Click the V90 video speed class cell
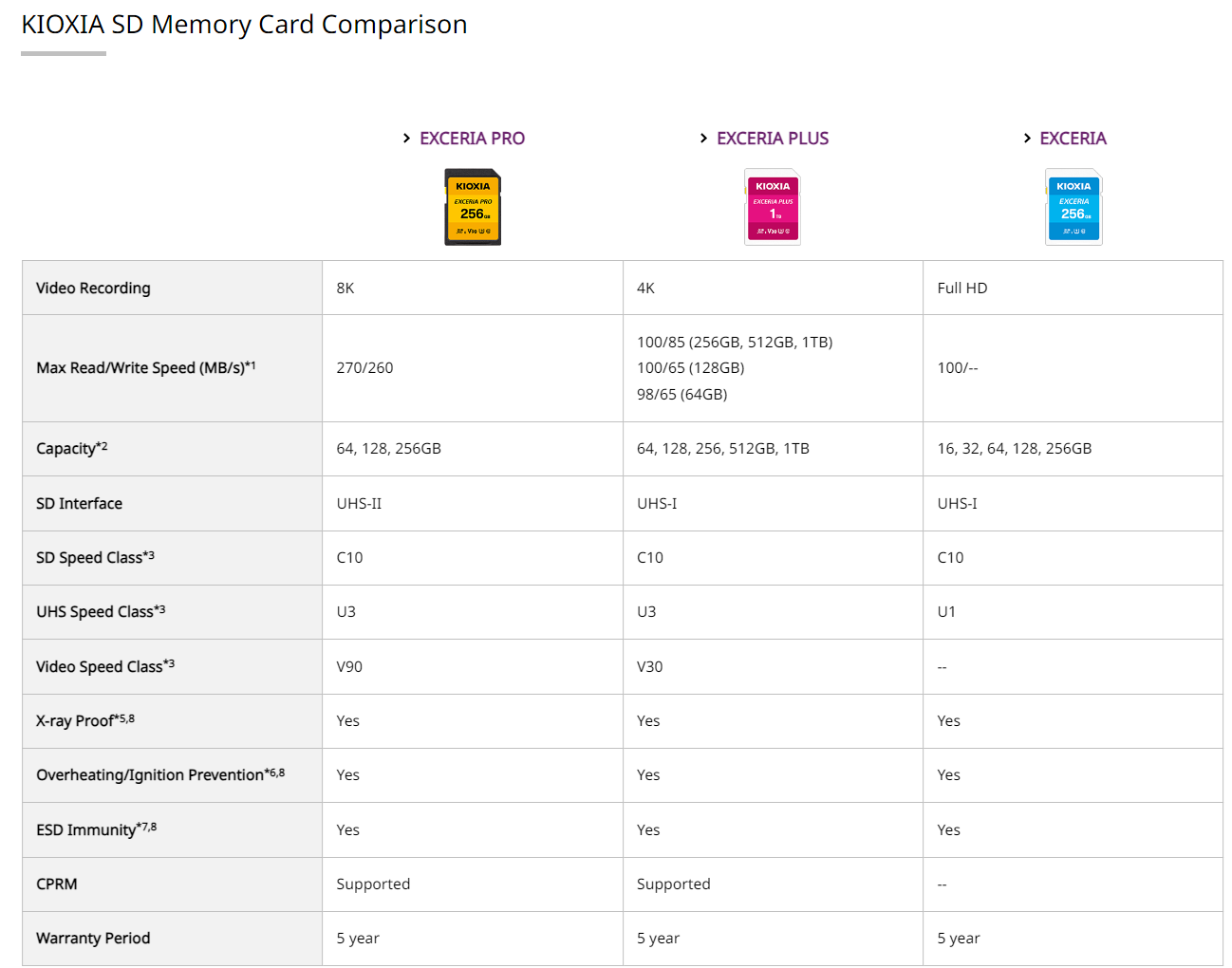1232x968 pixels. [x=349, y=666]
